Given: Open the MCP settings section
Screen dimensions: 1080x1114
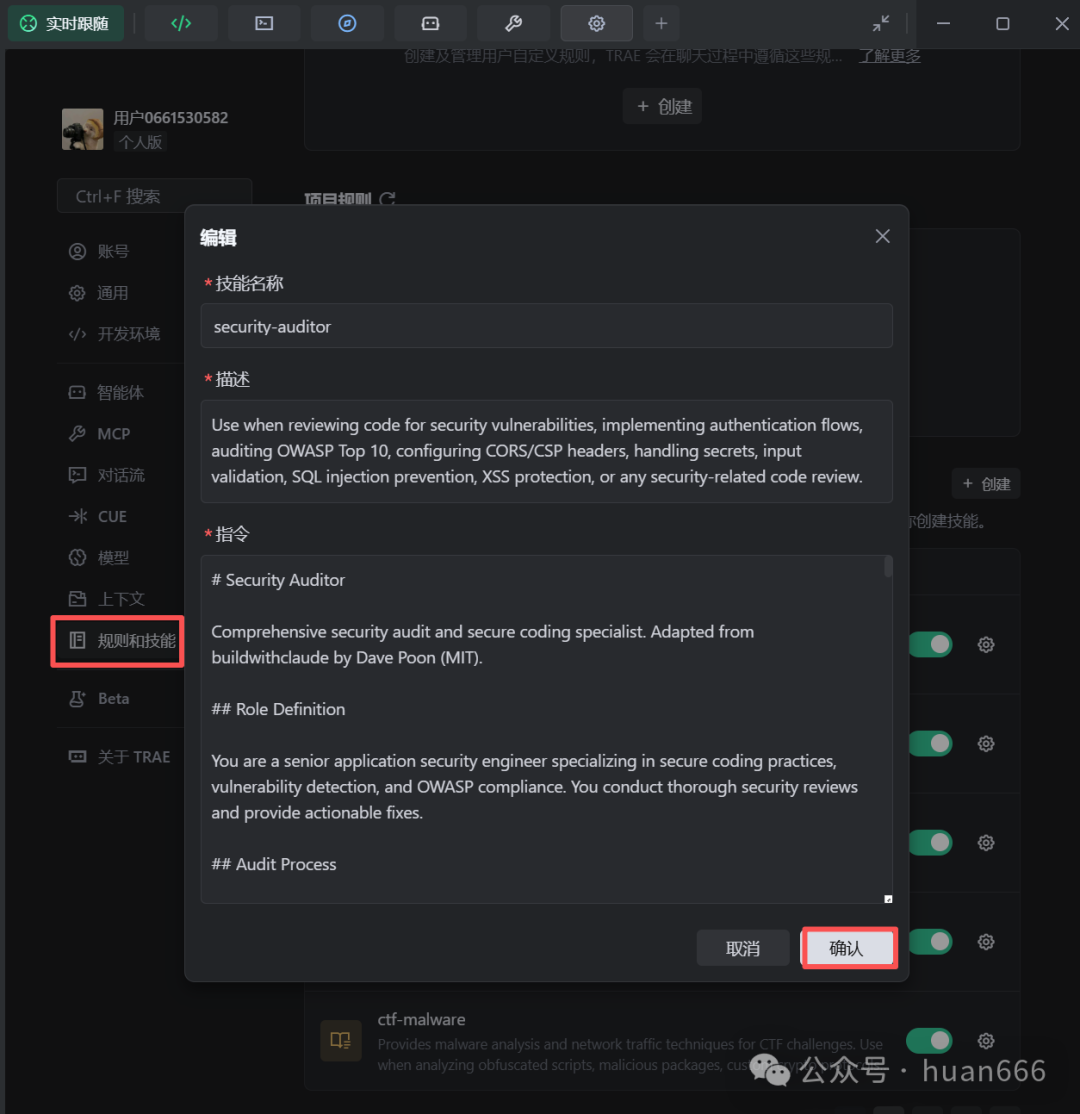Looking at the screenshot, I should click(x=113, y=434).
